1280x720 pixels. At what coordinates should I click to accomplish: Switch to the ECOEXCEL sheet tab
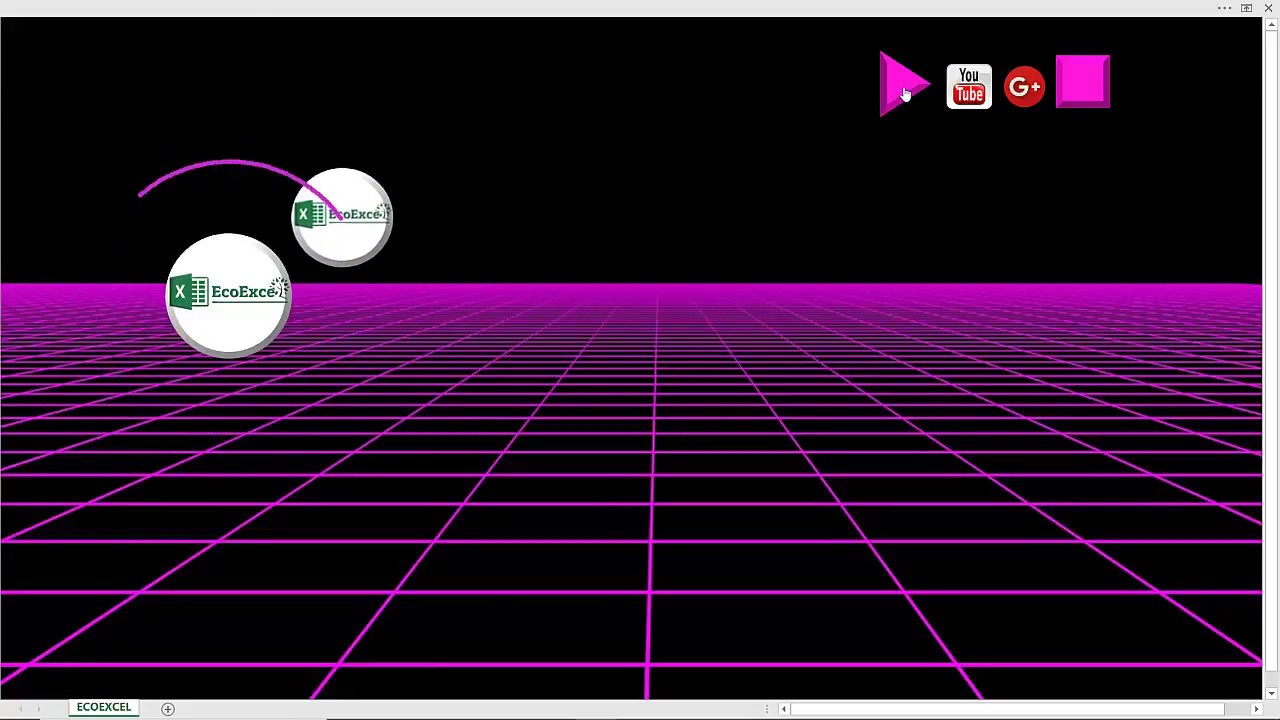coord(104,707)
